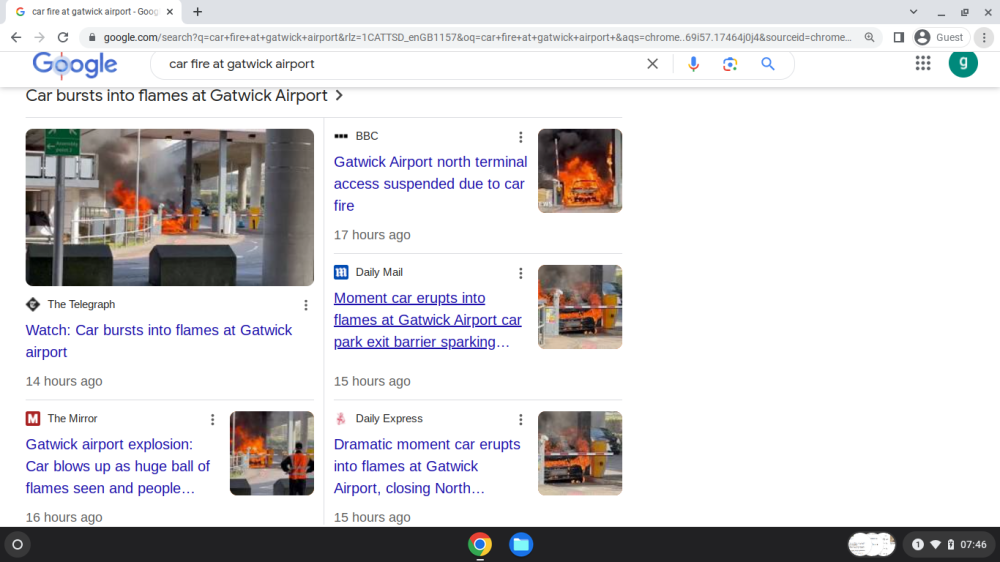Viewport: 1000px width, 562px height.
Task: Click the address bar URL
Action: [x=477, y=38]
